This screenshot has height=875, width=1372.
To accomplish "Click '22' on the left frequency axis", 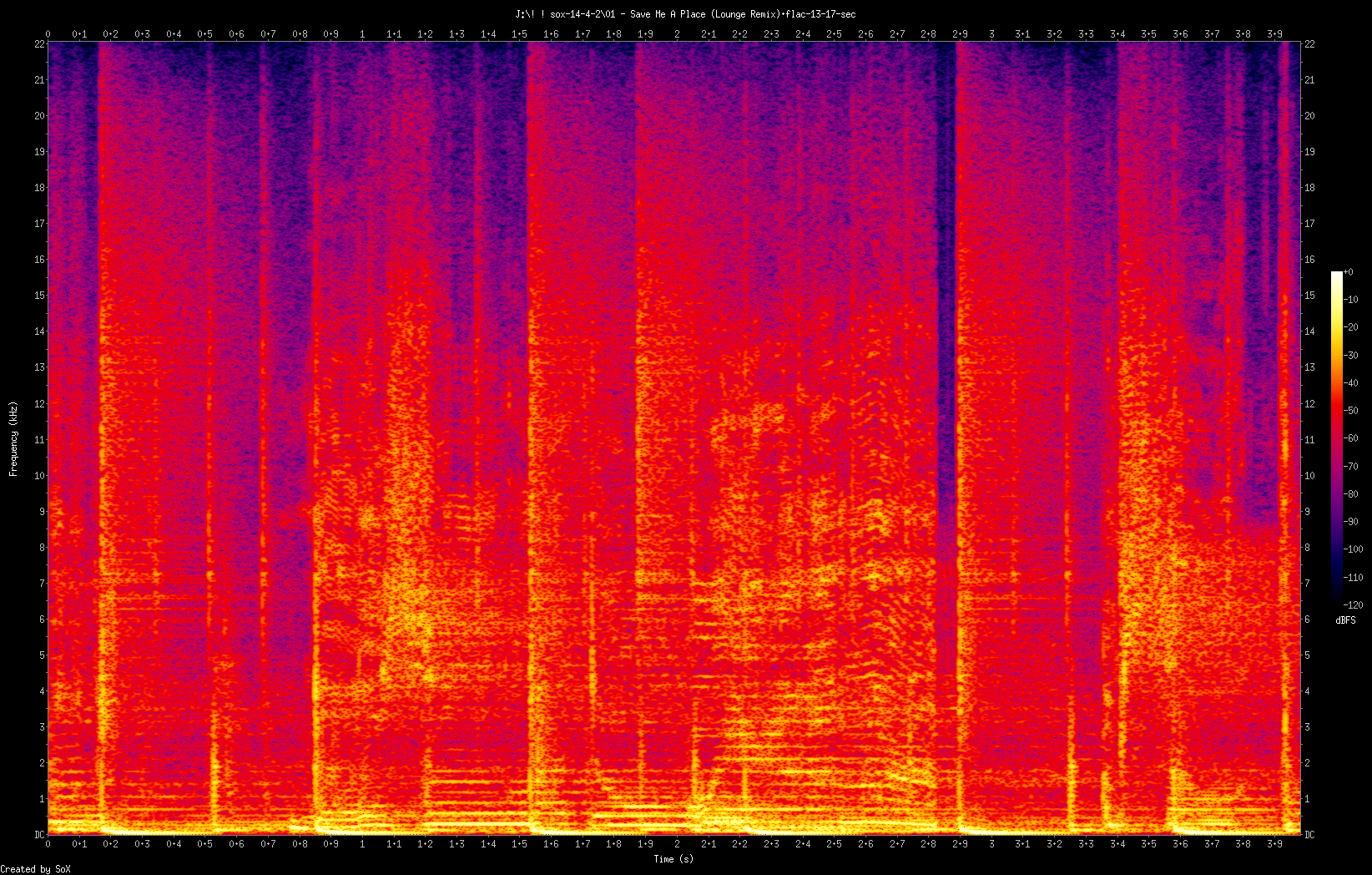I will coord(38,44).
